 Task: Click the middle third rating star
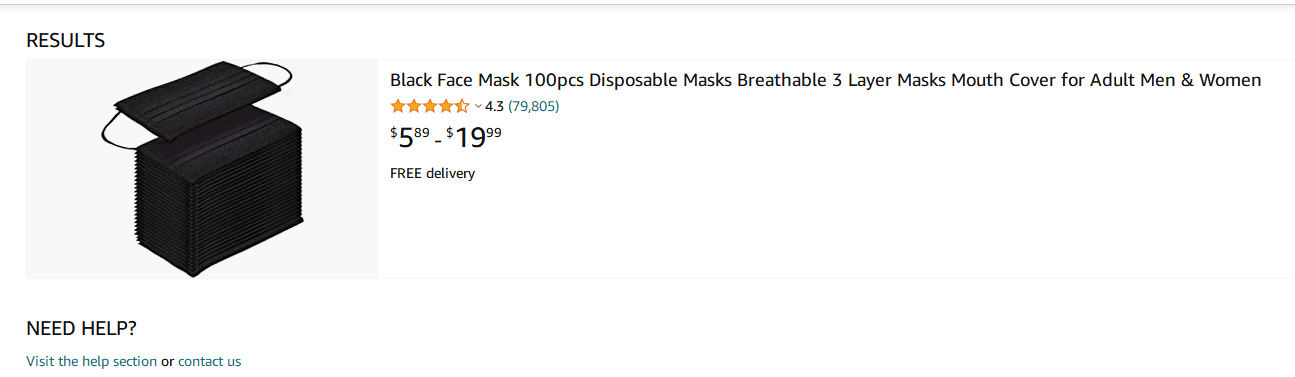coord(429,106)
